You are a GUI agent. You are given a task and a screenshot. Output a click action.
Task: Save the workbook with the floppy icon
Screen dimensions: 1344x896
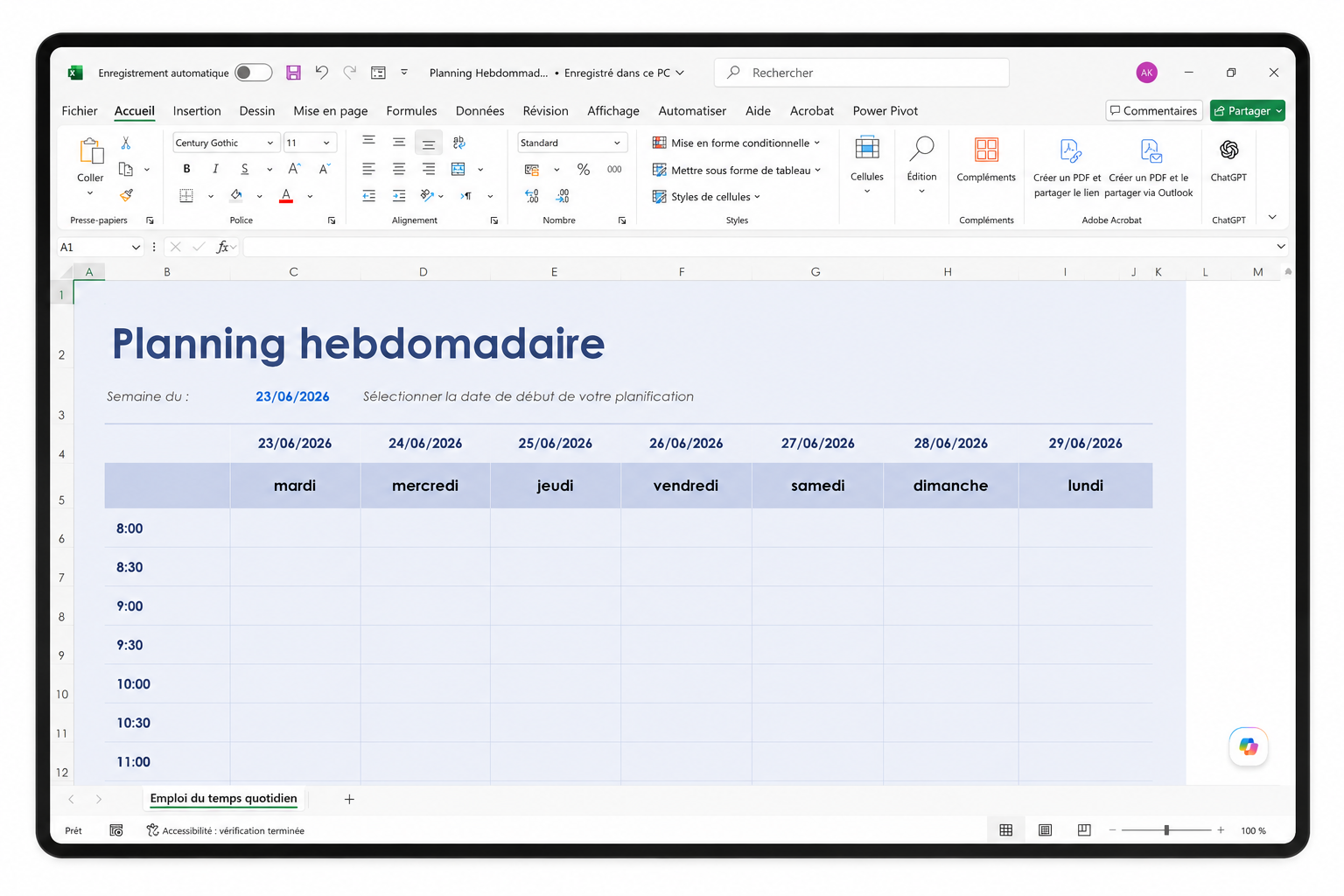pyautogui.click(x=294, y=73)
